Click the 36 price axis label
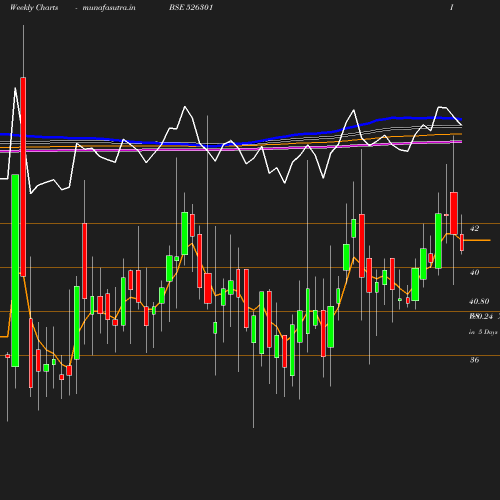The image size is (500, 500). 474,360
